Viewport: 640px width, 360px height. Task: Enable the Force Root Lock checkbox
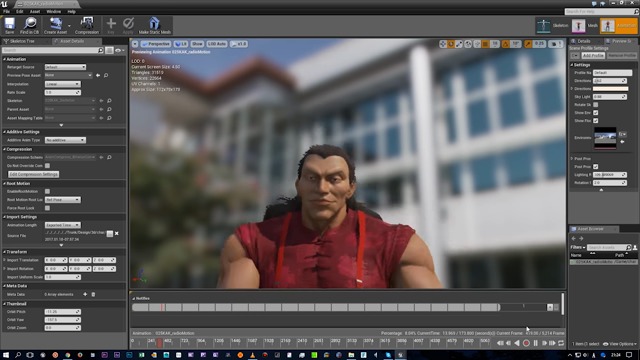click(47, 208)
